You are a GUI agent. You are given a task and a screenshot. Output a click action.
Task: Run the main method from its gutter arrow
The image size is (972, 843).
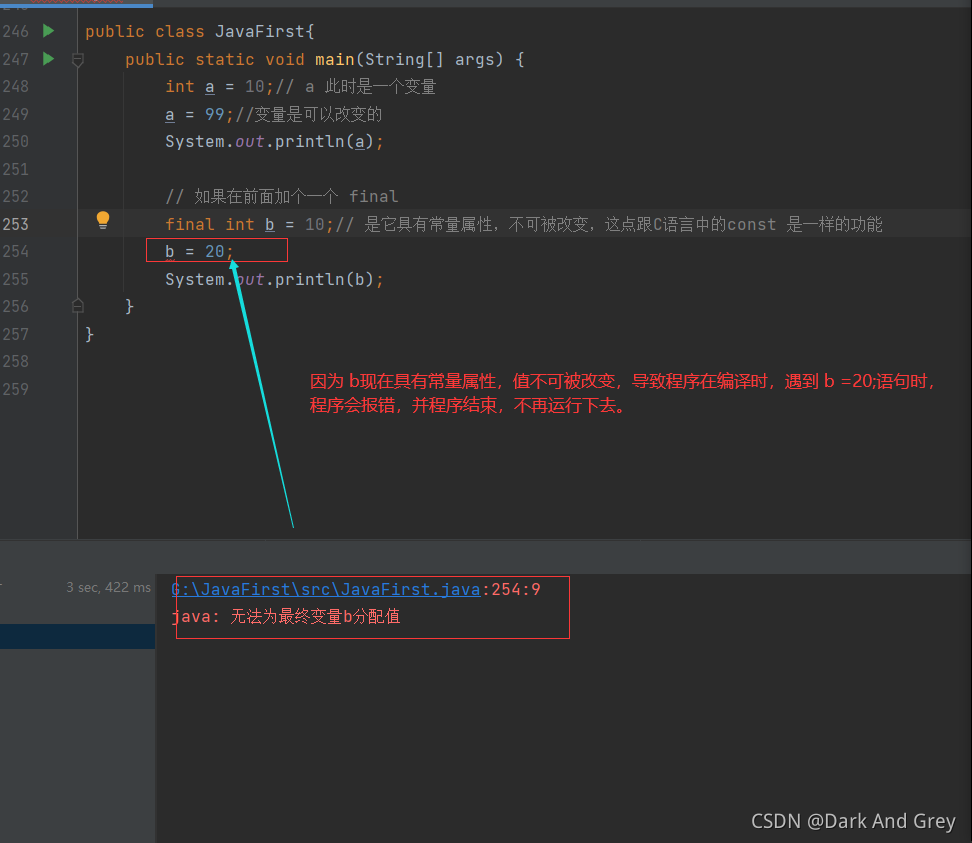48,59
